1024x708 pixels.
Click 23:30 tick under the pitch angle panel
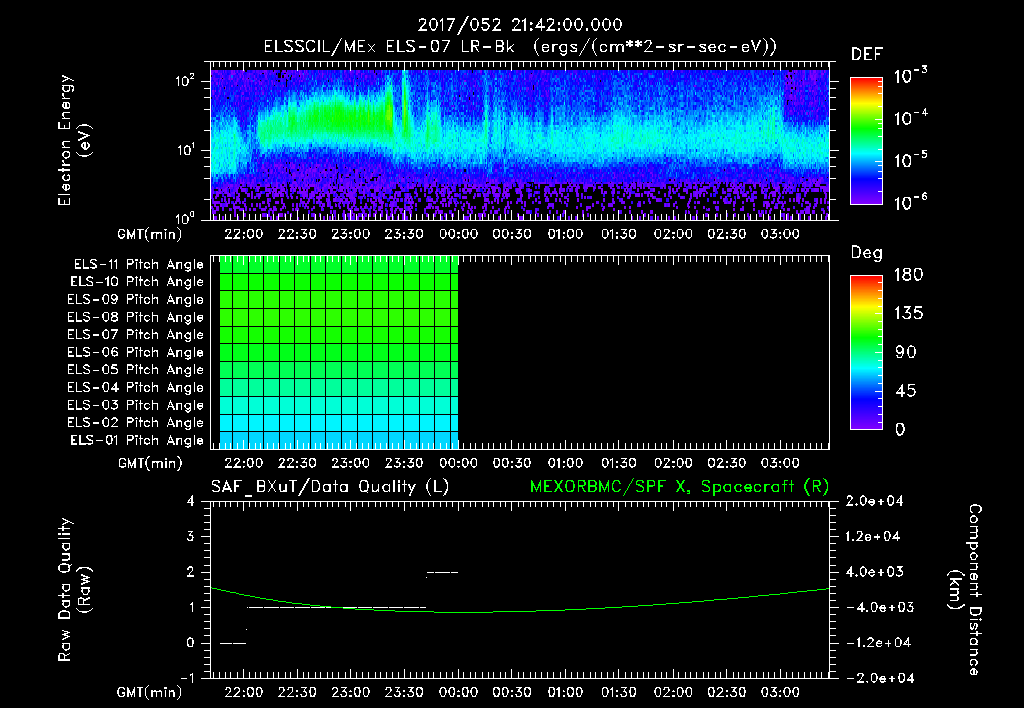(x=404, y=463)
